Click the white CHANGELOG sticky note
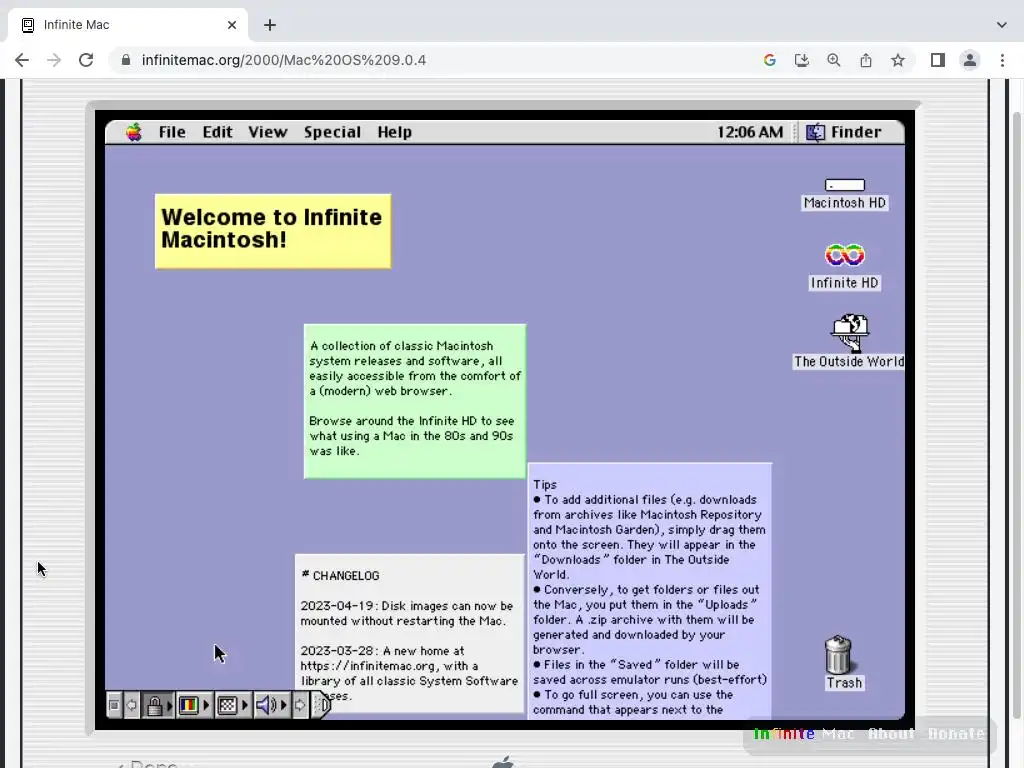 pyautogui.click(x=409, y=633)
